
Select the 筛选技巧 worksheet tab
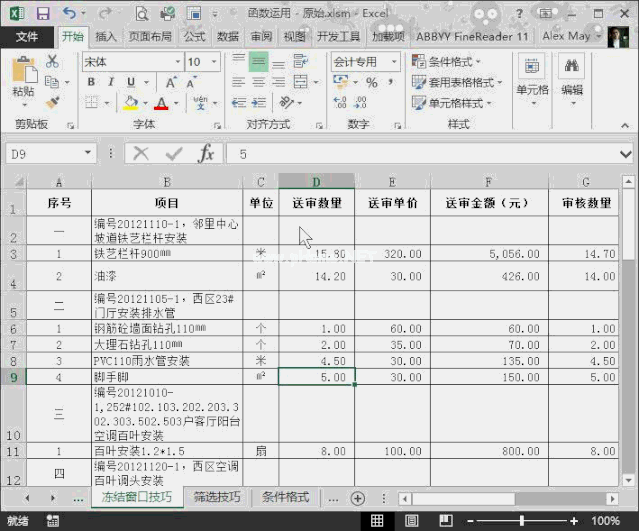pyautogui.click(x=217, y=497)
